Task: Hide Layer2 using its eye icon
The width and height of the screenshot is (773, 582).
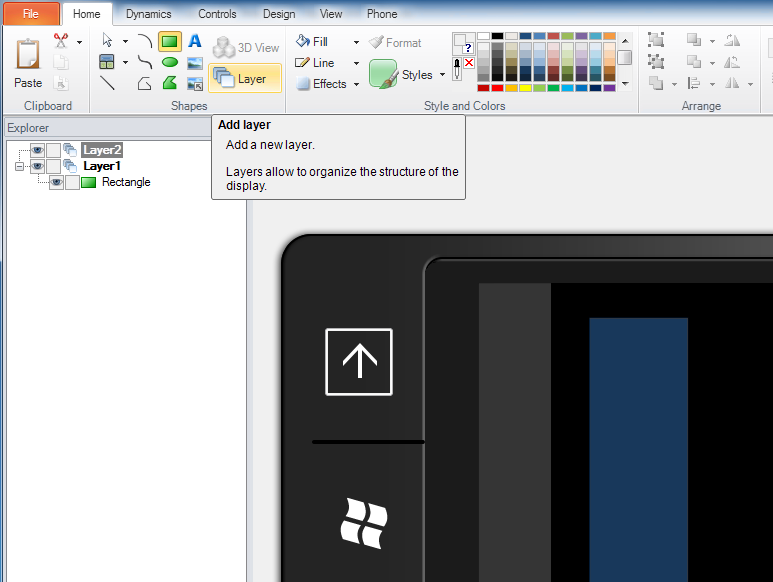Action: [x=37, y=150]
